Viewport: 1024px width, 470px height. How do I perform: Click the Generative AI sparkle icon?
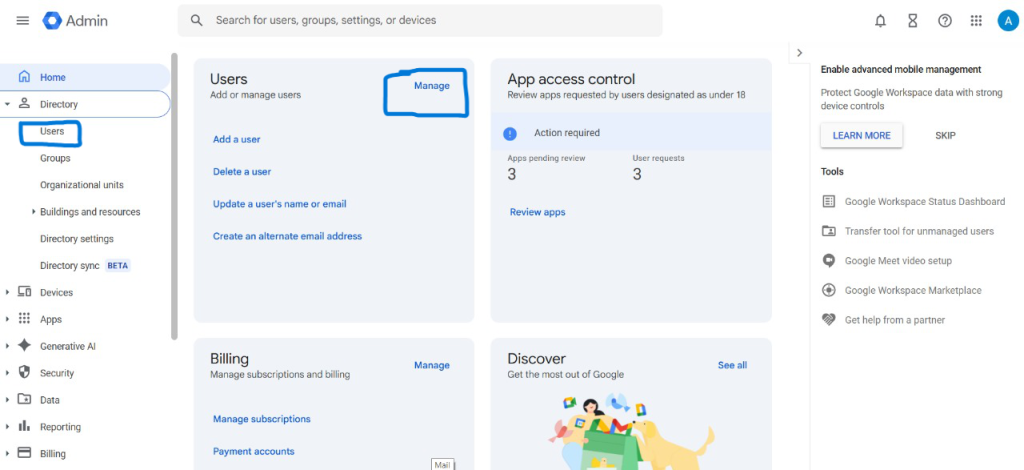point(24,345)
